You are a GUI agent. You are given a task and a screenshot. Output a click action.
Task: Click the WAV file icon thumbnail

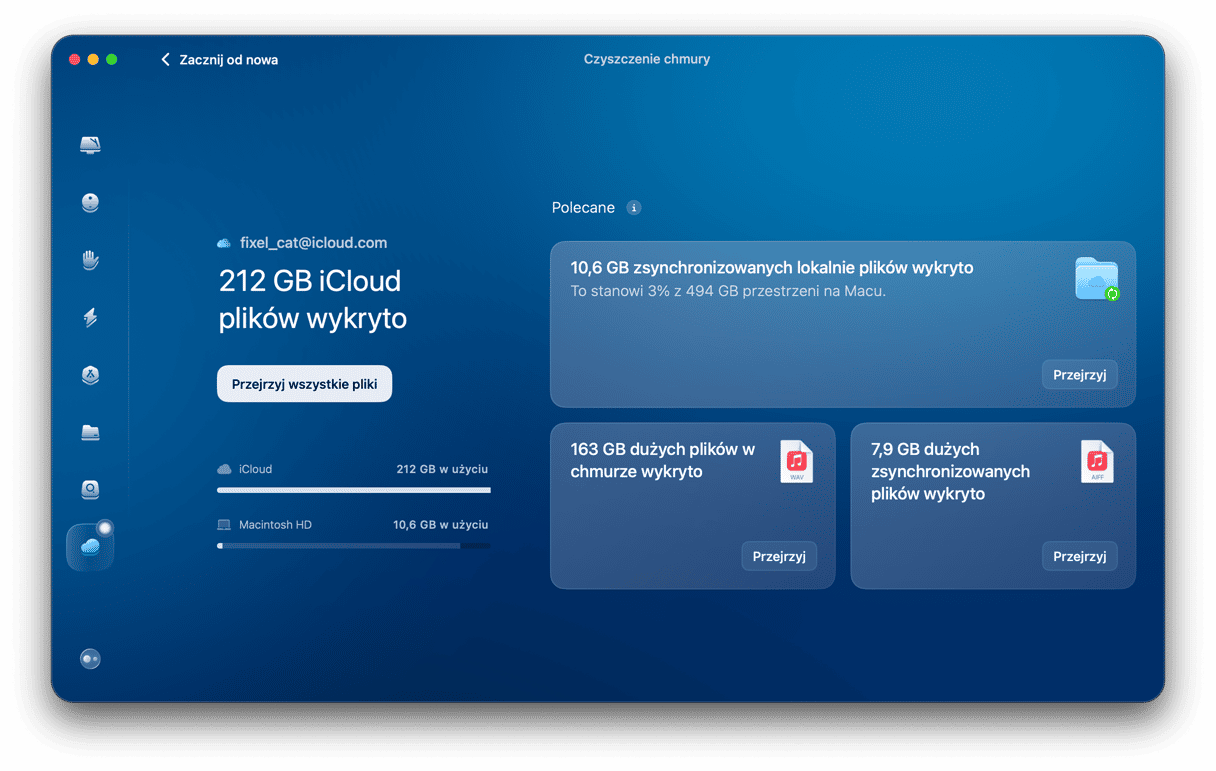(797, 462)
